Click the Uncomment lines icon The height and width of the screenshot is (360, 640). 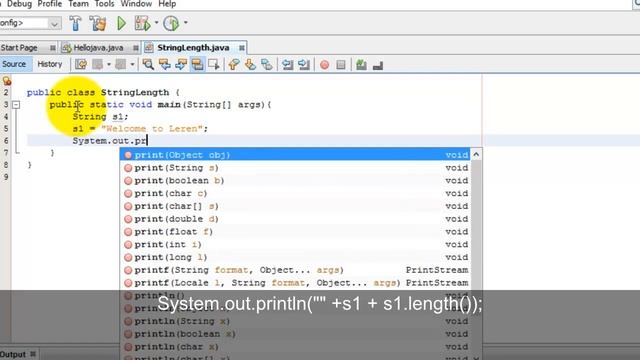pos(378,65)
